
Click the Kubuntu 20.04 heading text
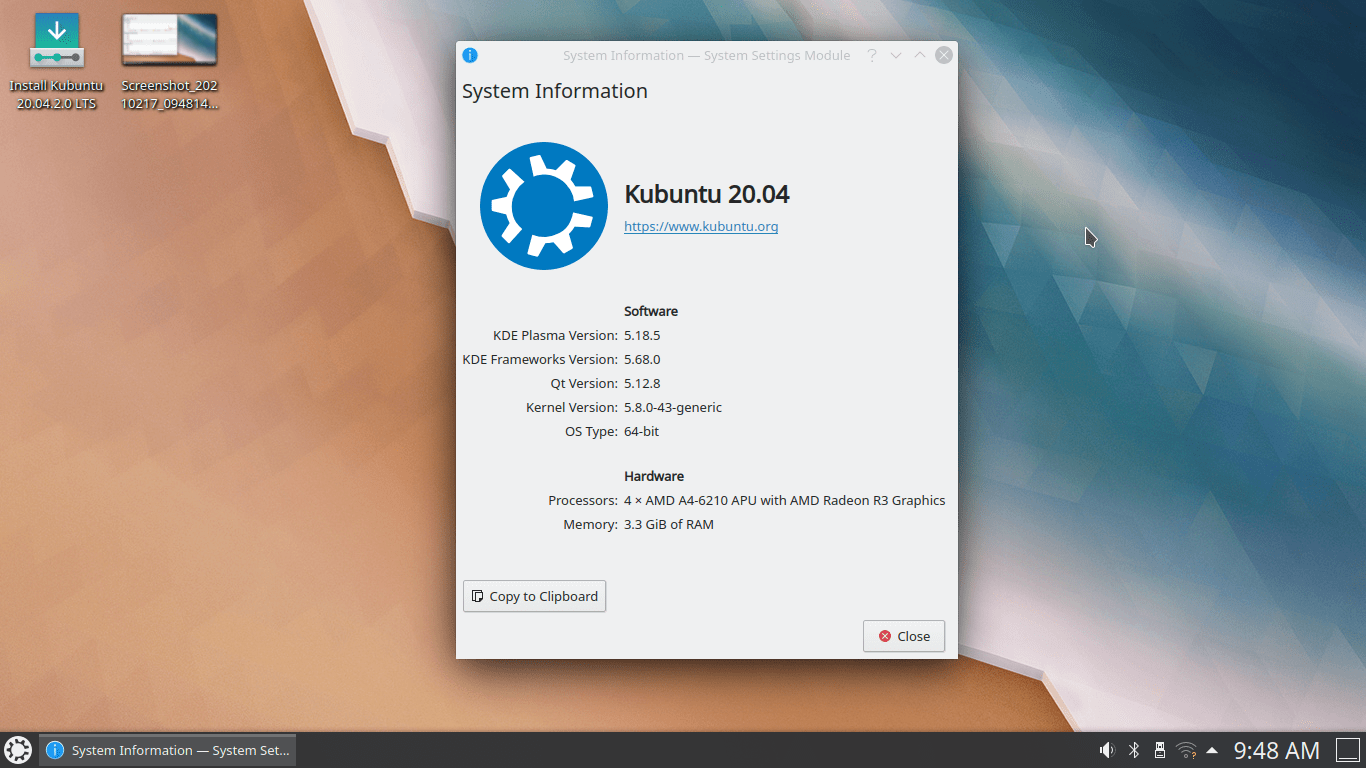click(707, 194)
